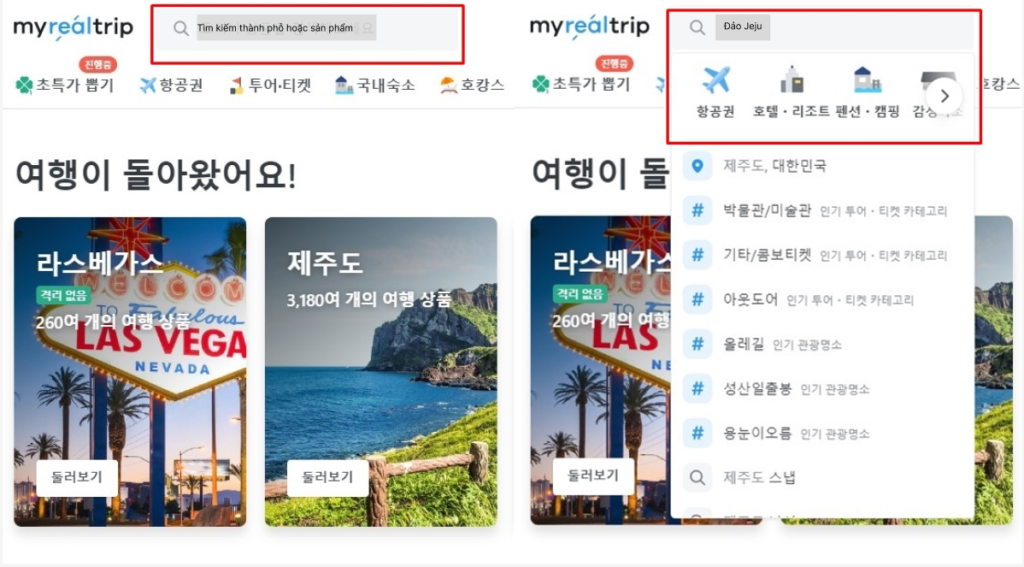
Task: Click the magnifier icon next to 제주도 스냅
Action: pos(697,478)
